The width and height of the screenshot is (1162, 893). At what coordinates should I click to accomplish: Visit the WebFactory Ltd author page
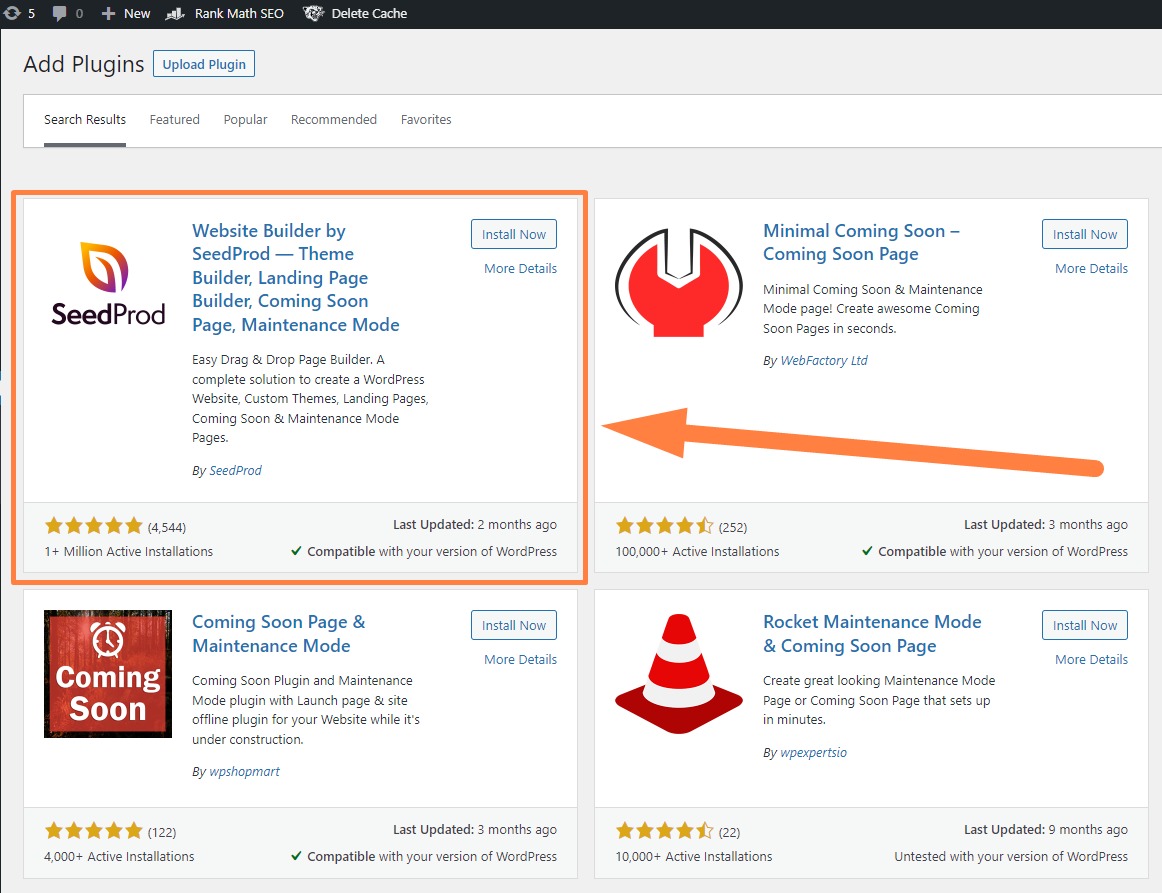824,360
